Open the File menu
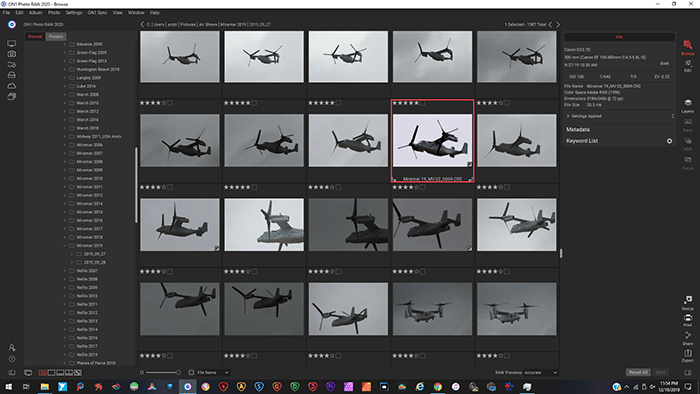Screen dimensions: 700x394 pyautogui.click(x=6, y=12)
